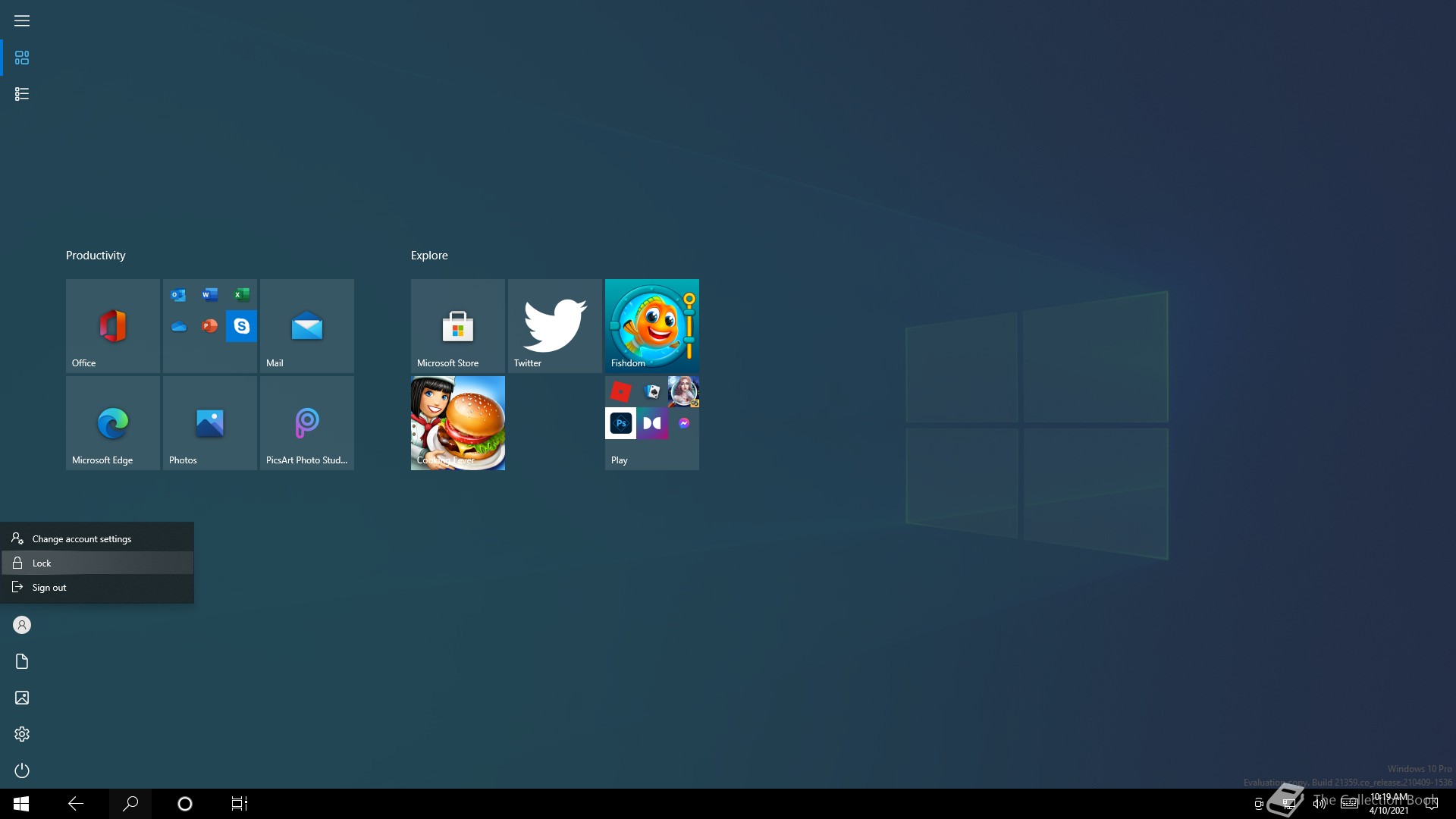Select Sign out from the account menu
This screenshot has width=1456, height=819.
[97, 588]
